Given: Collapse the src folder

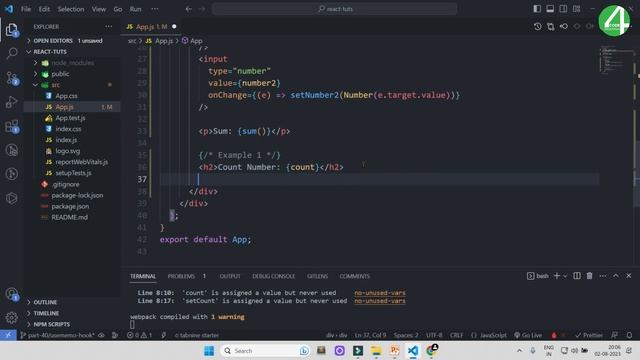Looking at the screenshot, I should click(55, 85).
